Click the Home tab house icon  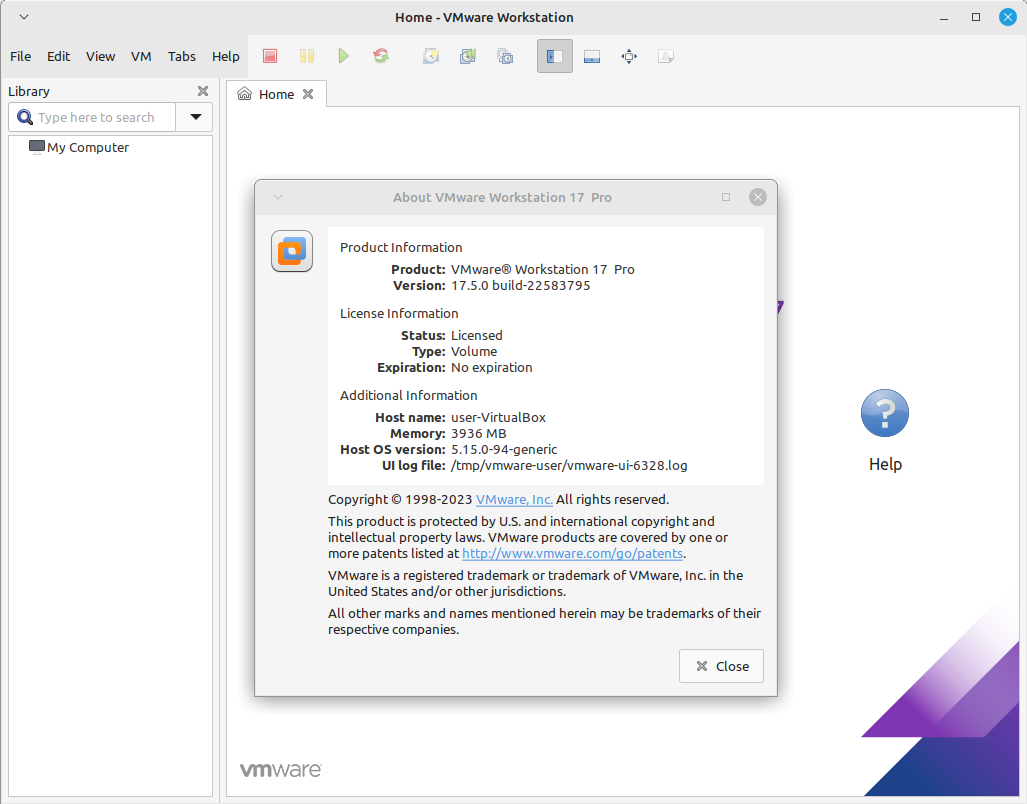[x=244, y=94]
